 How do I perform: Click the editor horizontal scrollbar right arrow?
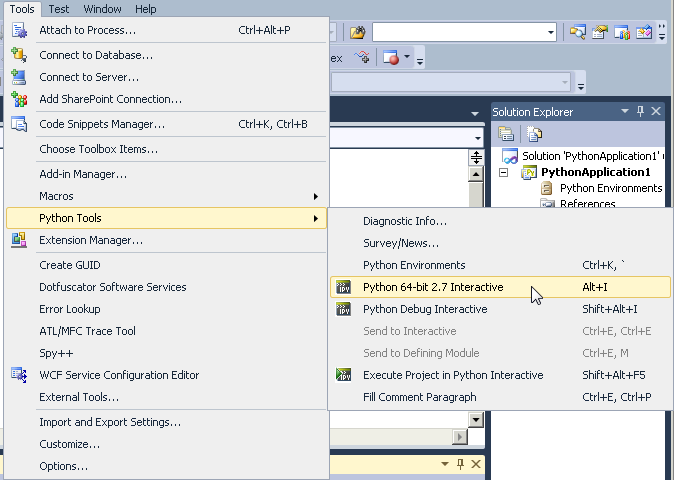pos(460,437)
